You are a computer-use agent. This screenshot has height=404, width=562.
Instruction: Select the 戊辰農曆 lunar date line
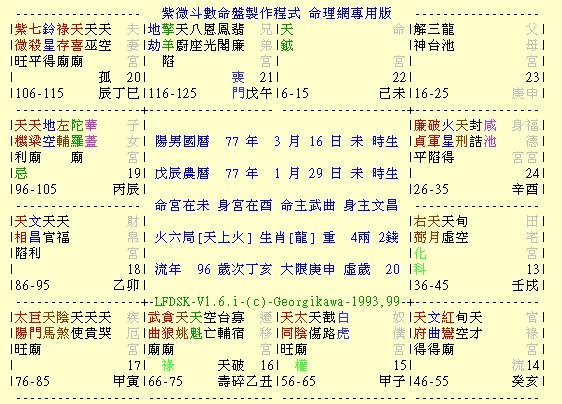tap(276, 174)
